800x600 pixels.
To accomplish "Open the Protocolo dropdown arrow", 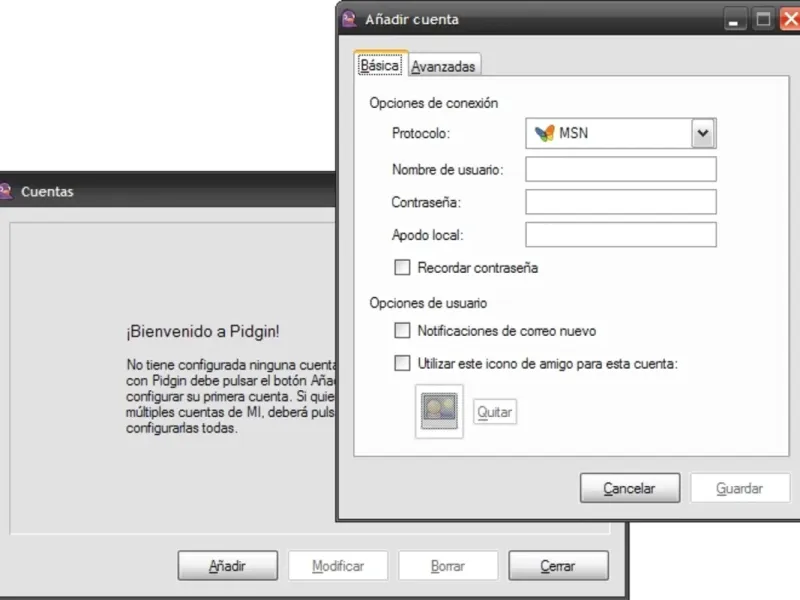I will tap(703, 133).
